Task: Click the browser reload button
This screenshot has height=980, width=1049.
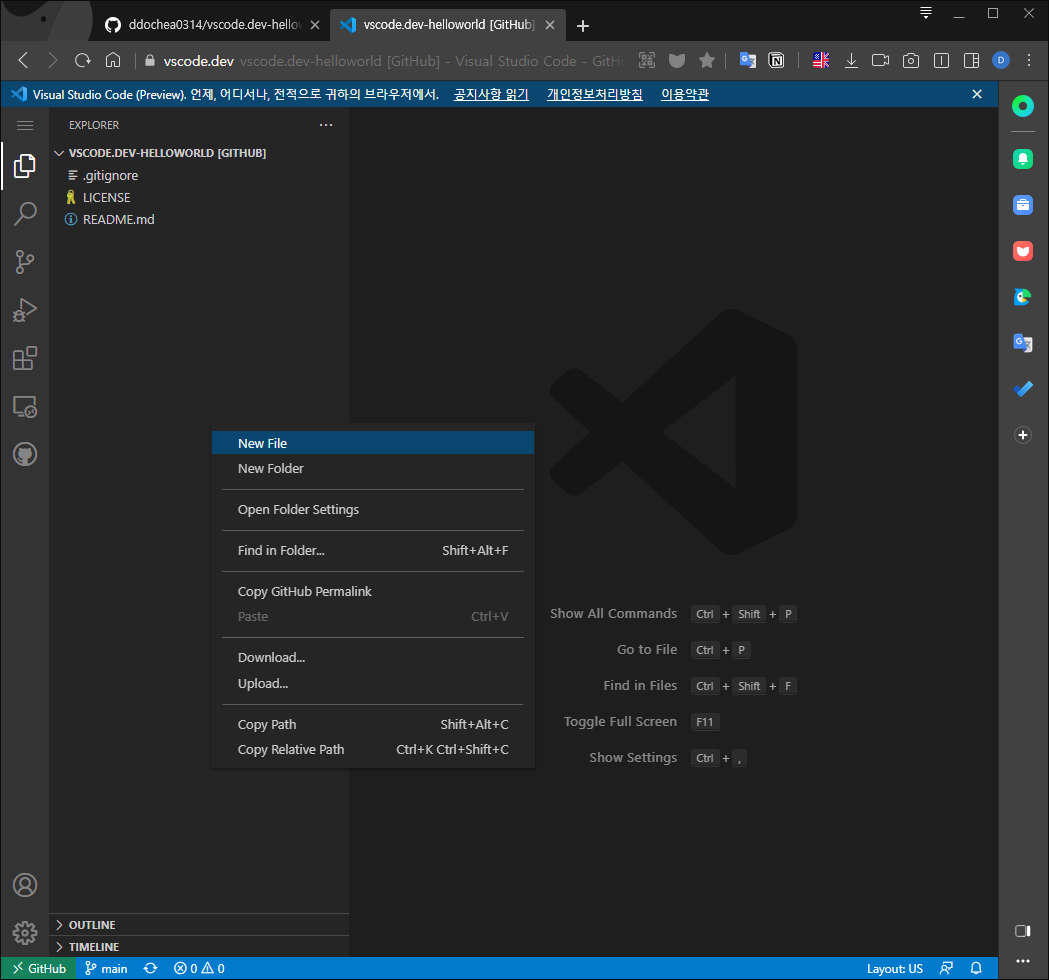Action: pos(83,61)
